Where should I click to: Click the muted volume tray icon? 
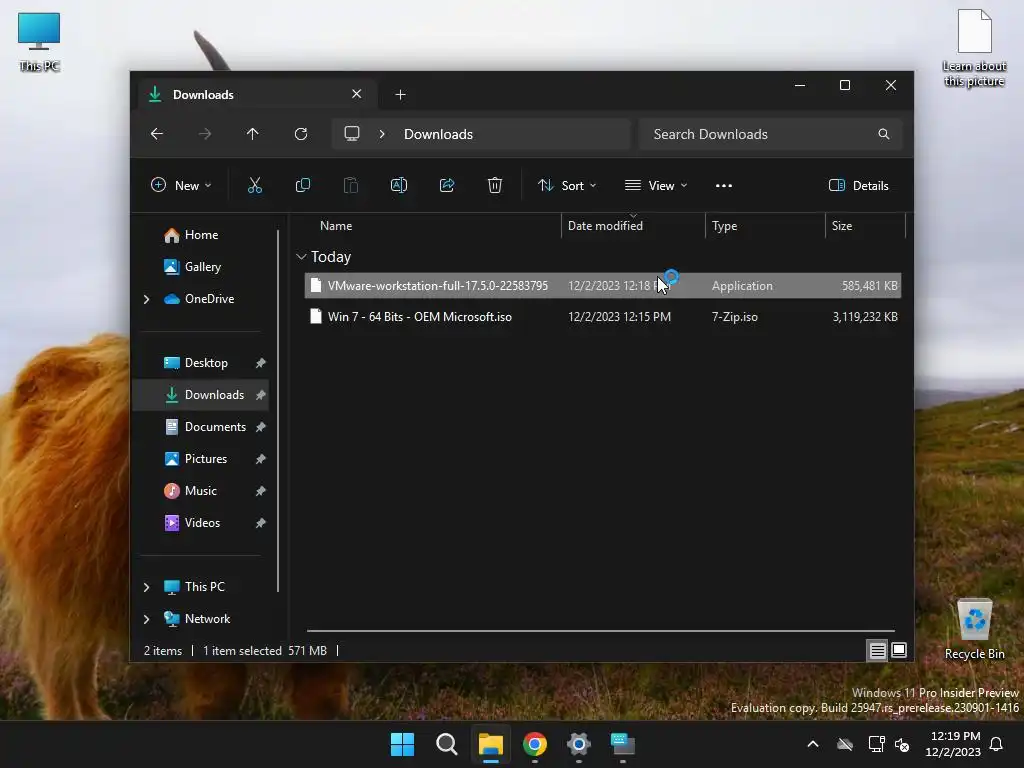click(902, 744)
